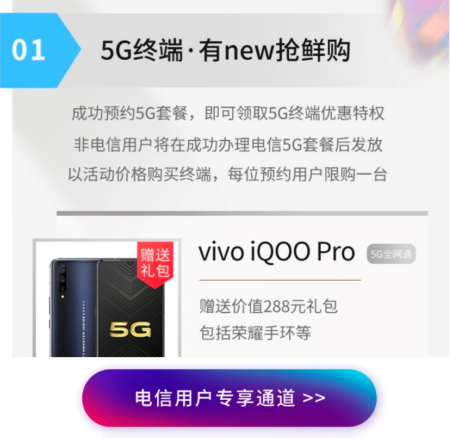
Task: Click the 每位预约用户限购一台 notice line
Action: 307,174
